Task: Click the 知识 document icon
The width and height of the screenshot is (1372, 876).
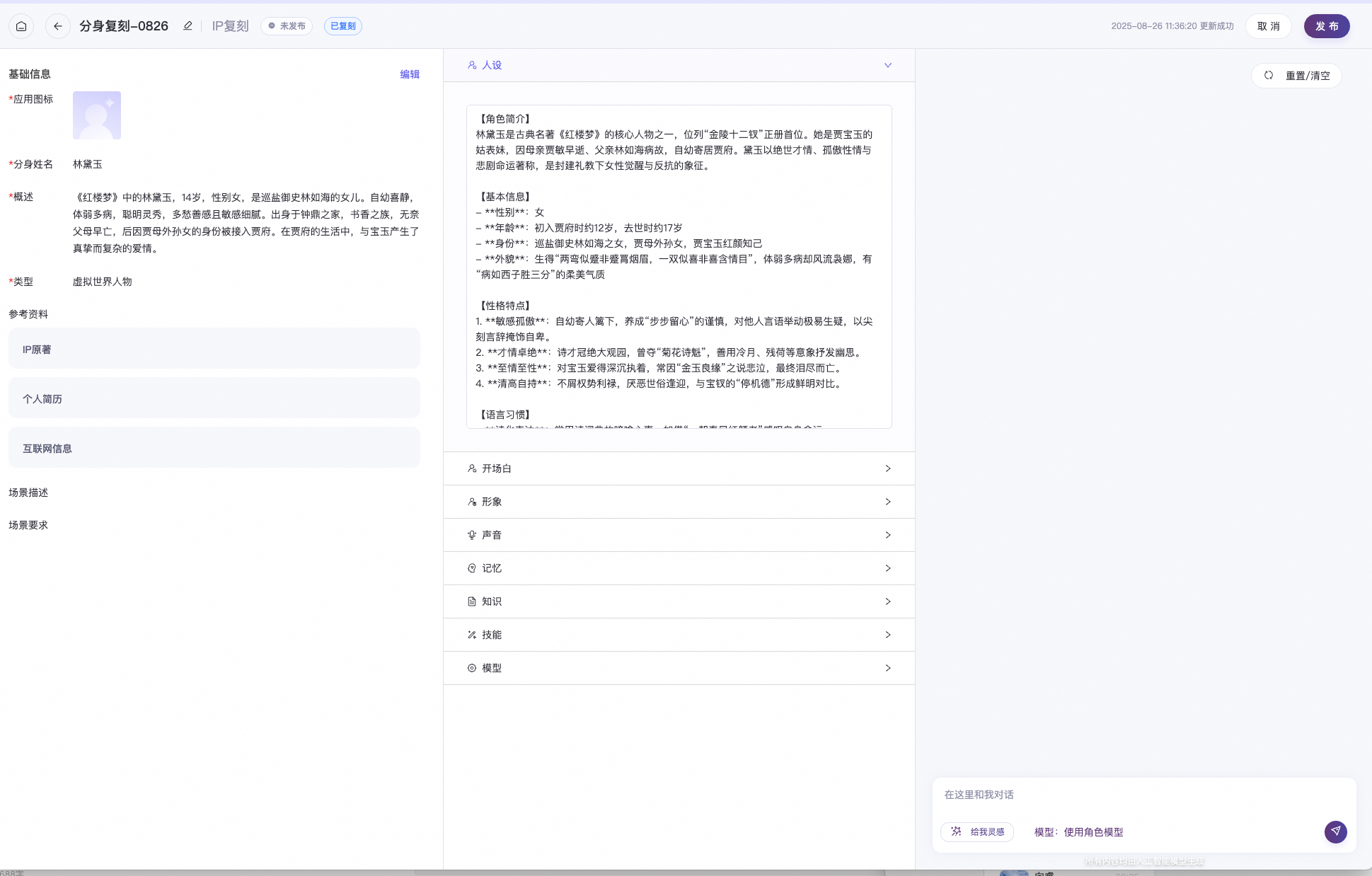Action: (472, 601)
